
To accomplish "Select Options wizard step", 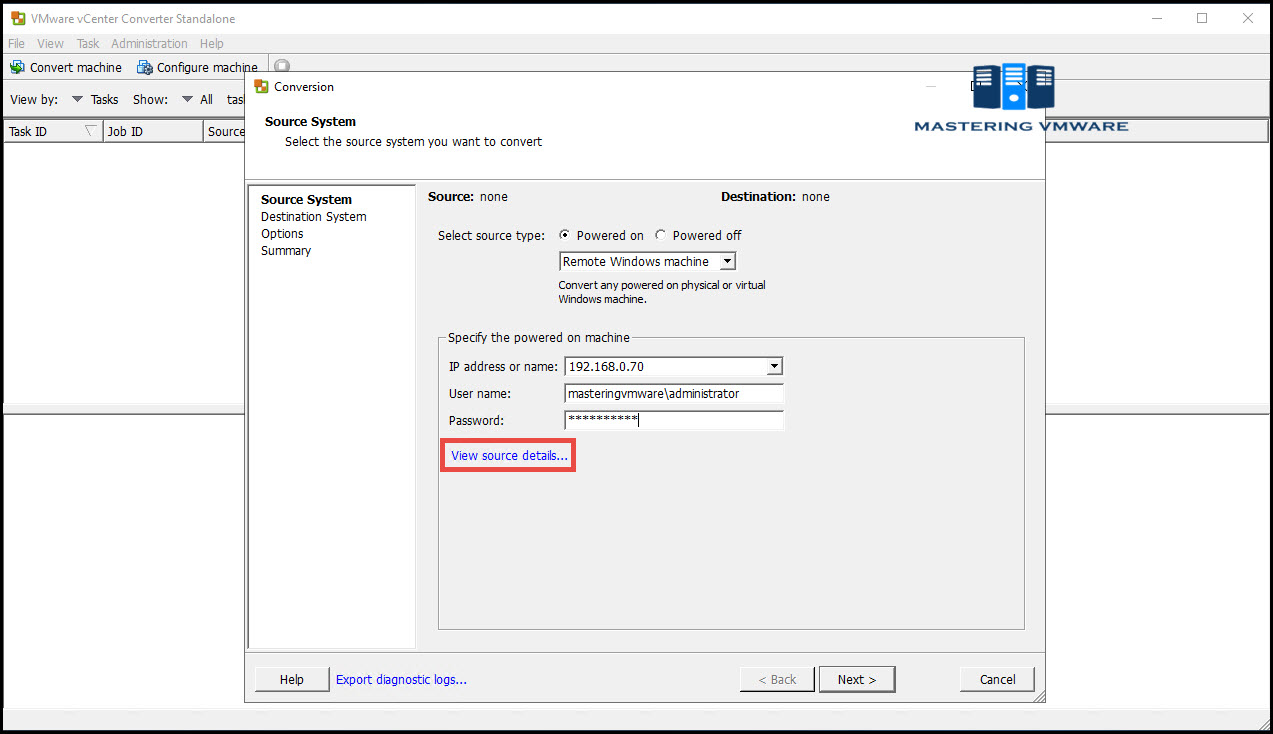I will click(282, 234).
